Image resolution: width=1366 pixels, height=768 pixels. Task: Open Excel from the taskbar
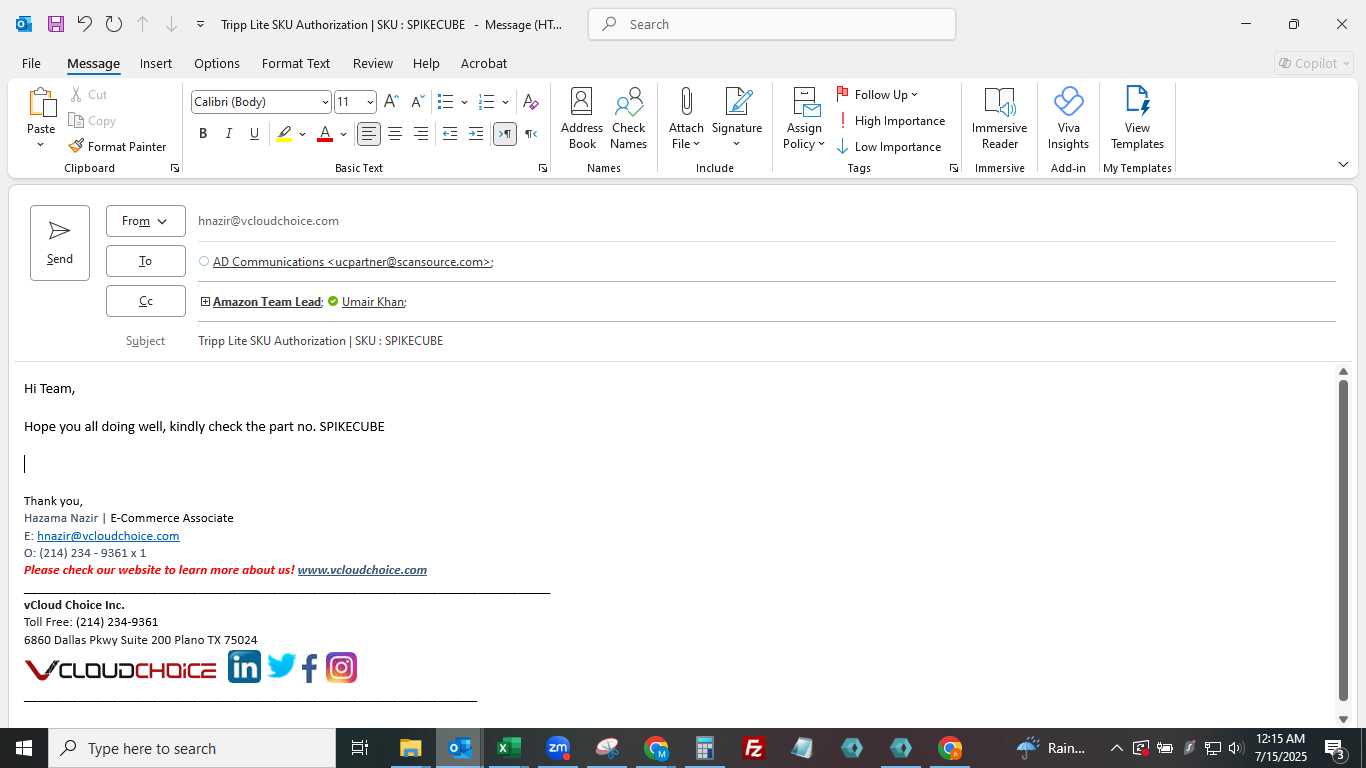pyautogui.click(x=509, y=748)
